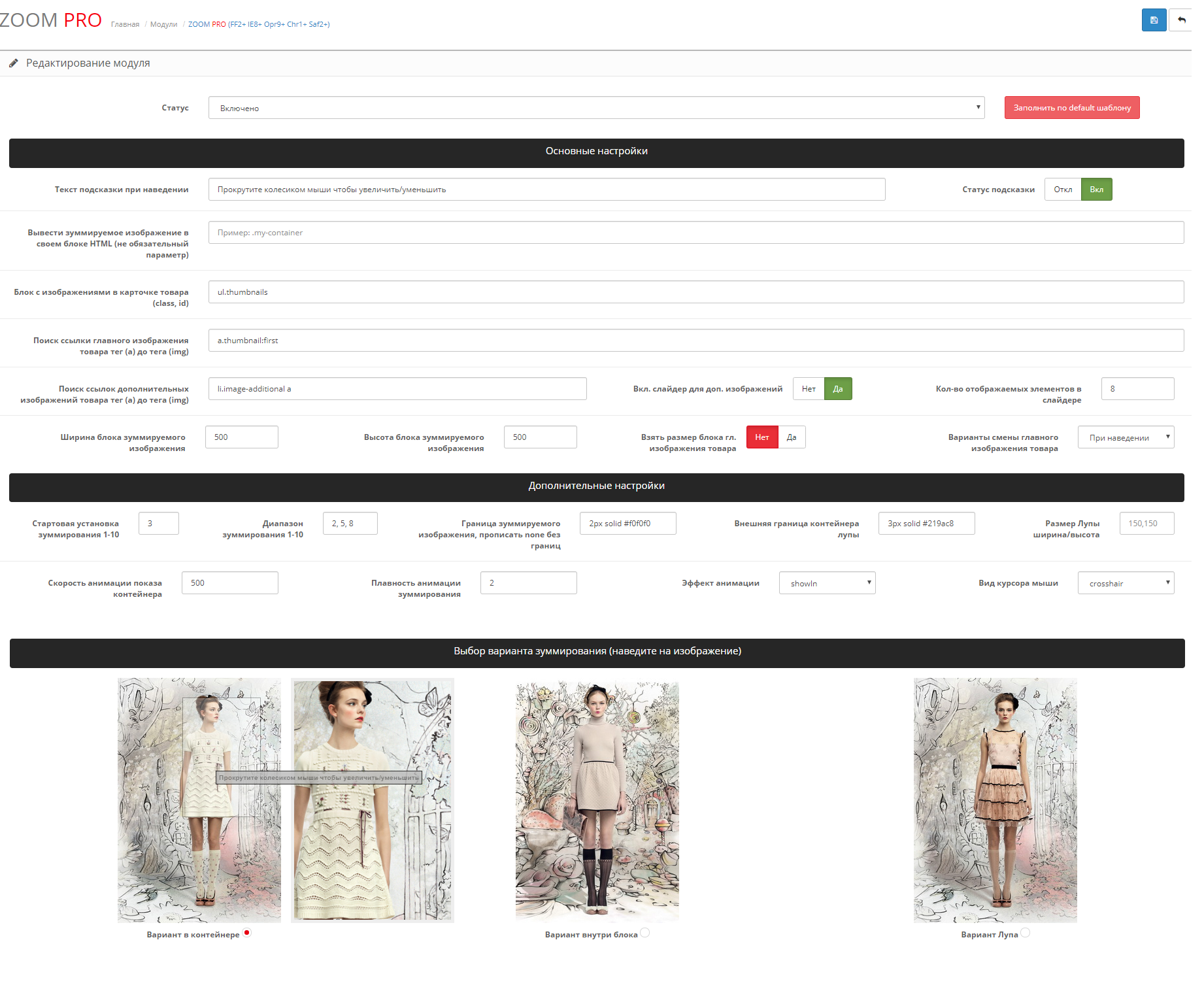The image size is (1204, 1008).
Task: Enable Да for main image block size
Action: [791, 437]
